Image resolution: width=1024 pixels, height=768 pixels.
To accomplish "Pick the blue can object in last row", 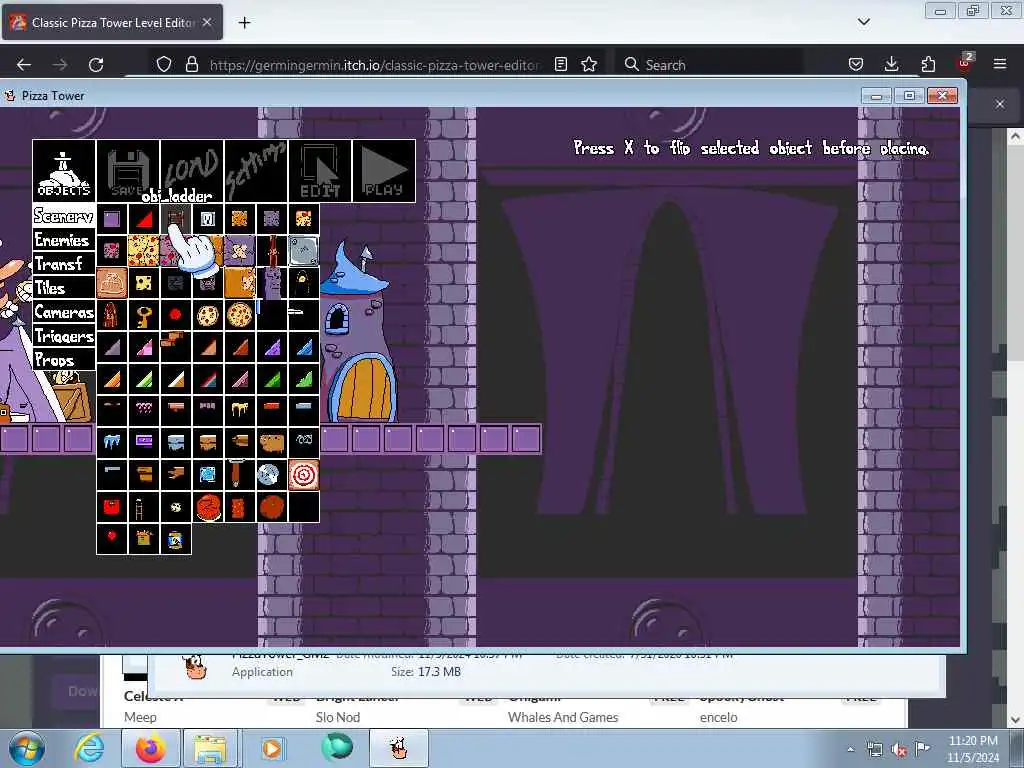I will pos(176,539).
